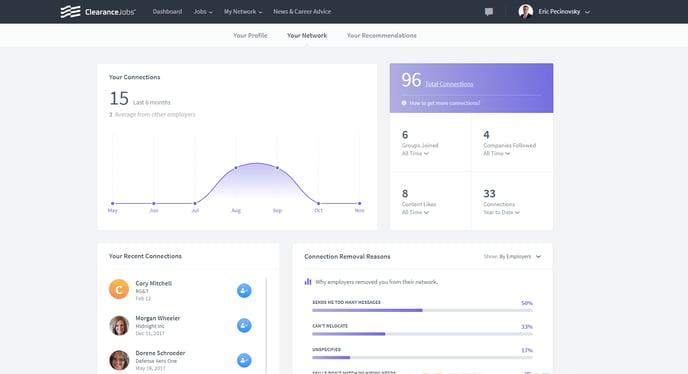Switch to the Your Network tab
Viewport: 688px width, 374px height.
[307, 36]
